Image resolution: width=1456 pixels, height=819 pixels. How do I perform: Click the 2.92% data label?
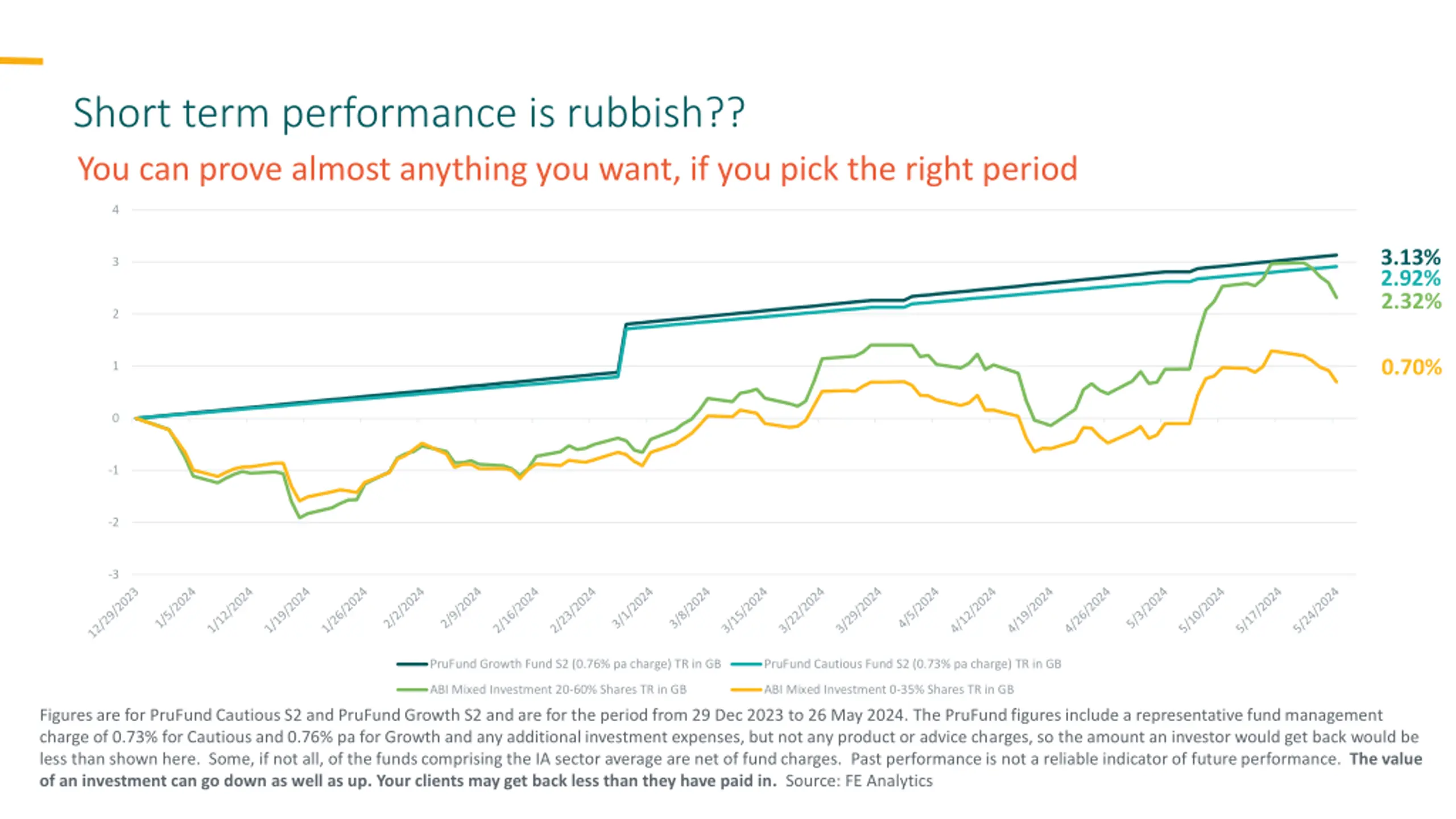[x=1410, y=279]
